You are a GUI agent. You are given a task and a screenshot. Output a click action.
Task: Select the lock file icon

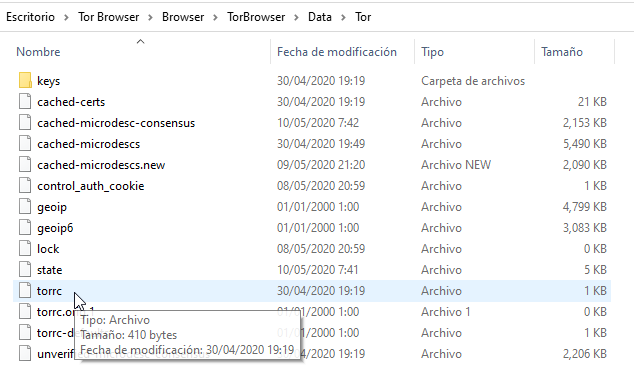point(25,249)
